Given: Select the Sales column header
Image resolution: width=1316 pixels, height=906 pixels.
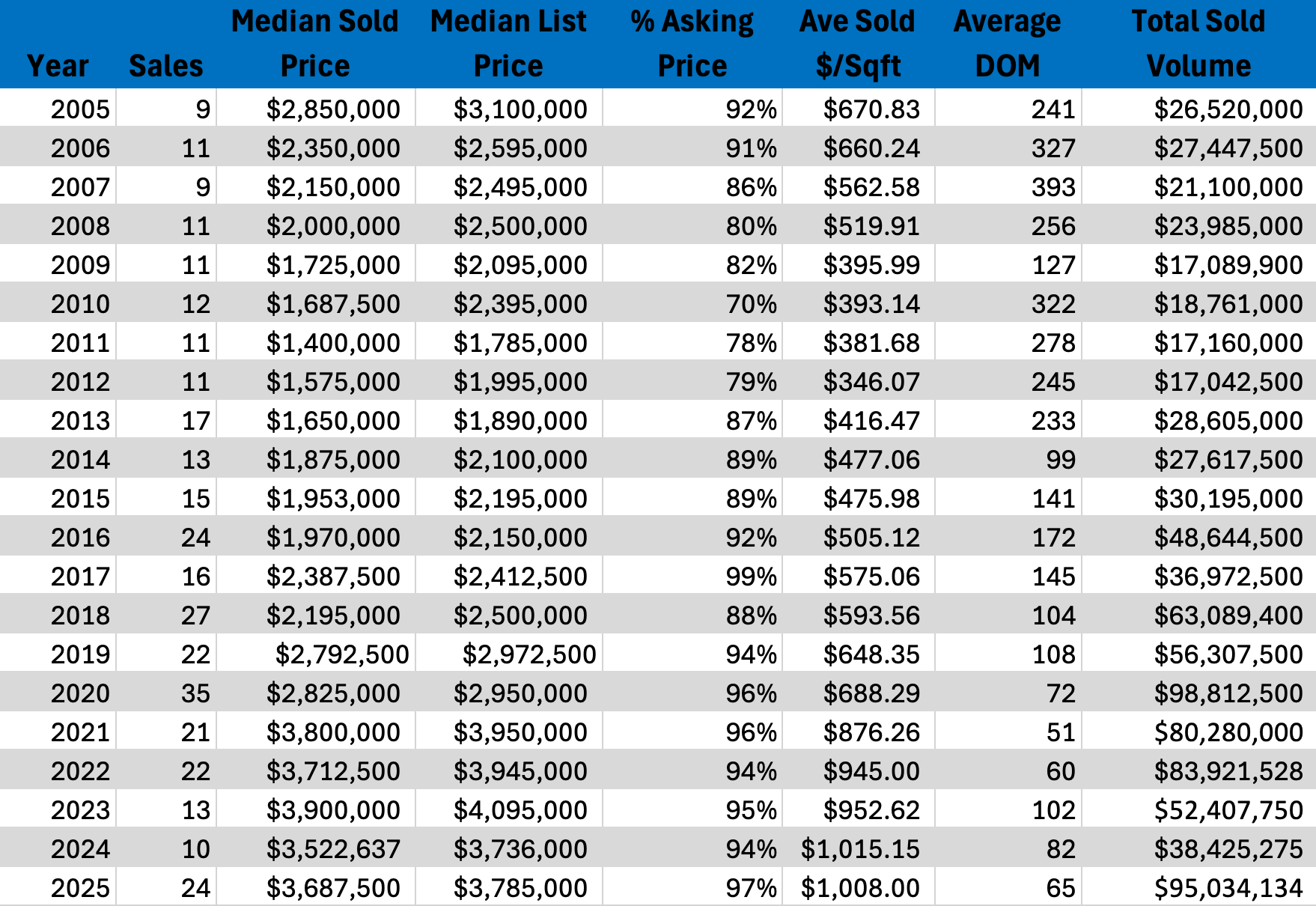Looking at the screenshot, I should (165, 66).
